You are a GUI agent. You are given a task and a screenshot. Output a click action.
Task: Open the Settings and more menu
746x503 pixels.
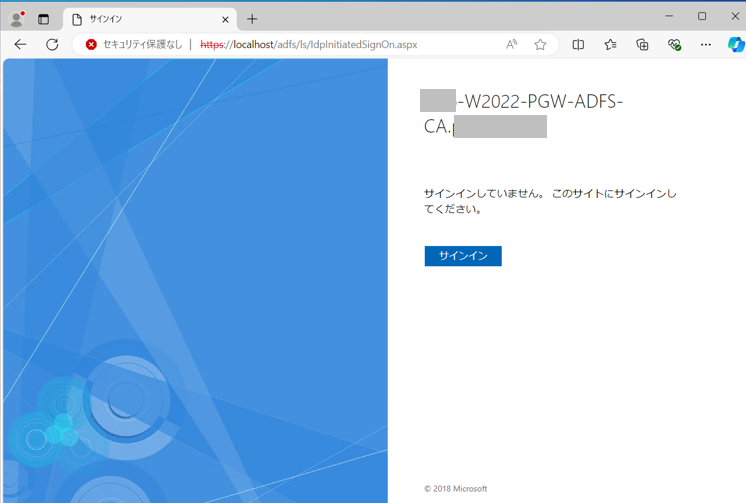coord(706,45)
